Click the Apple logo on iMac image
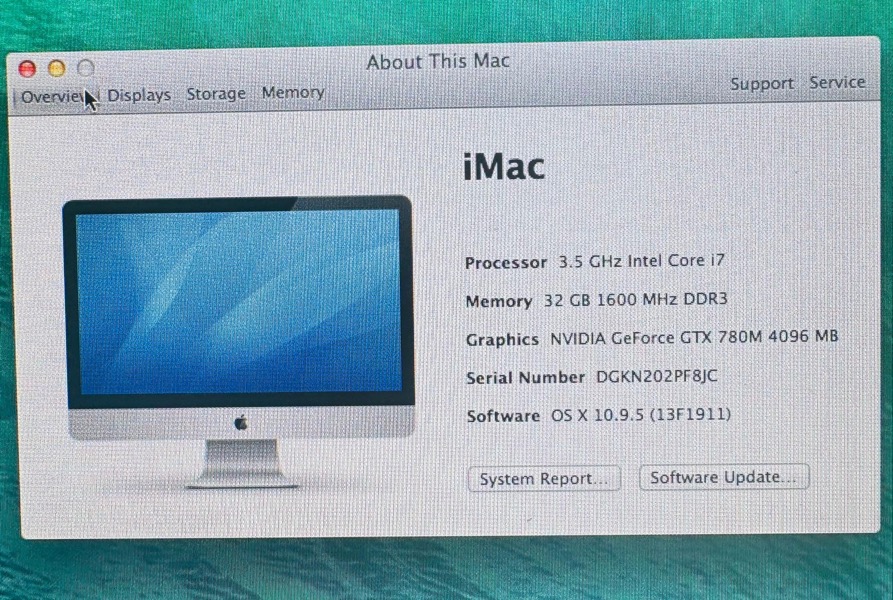The height and width of the screenshot is (600, 893). pos(240,423)
